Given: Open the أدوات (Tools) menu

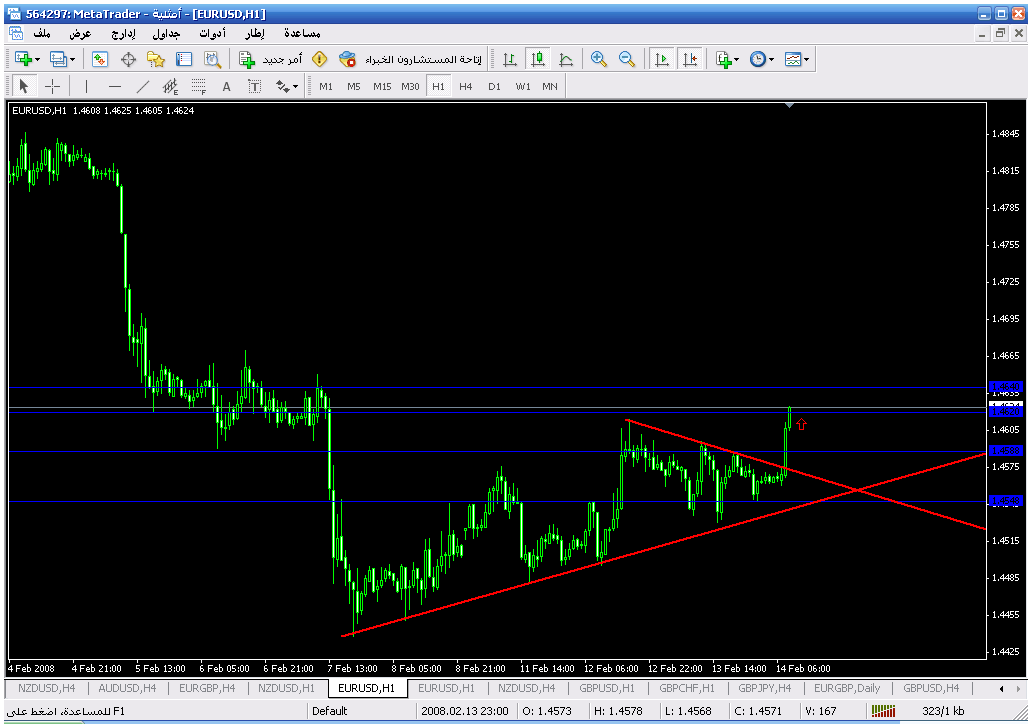Looking at the screenshot, I should (210, 33).
